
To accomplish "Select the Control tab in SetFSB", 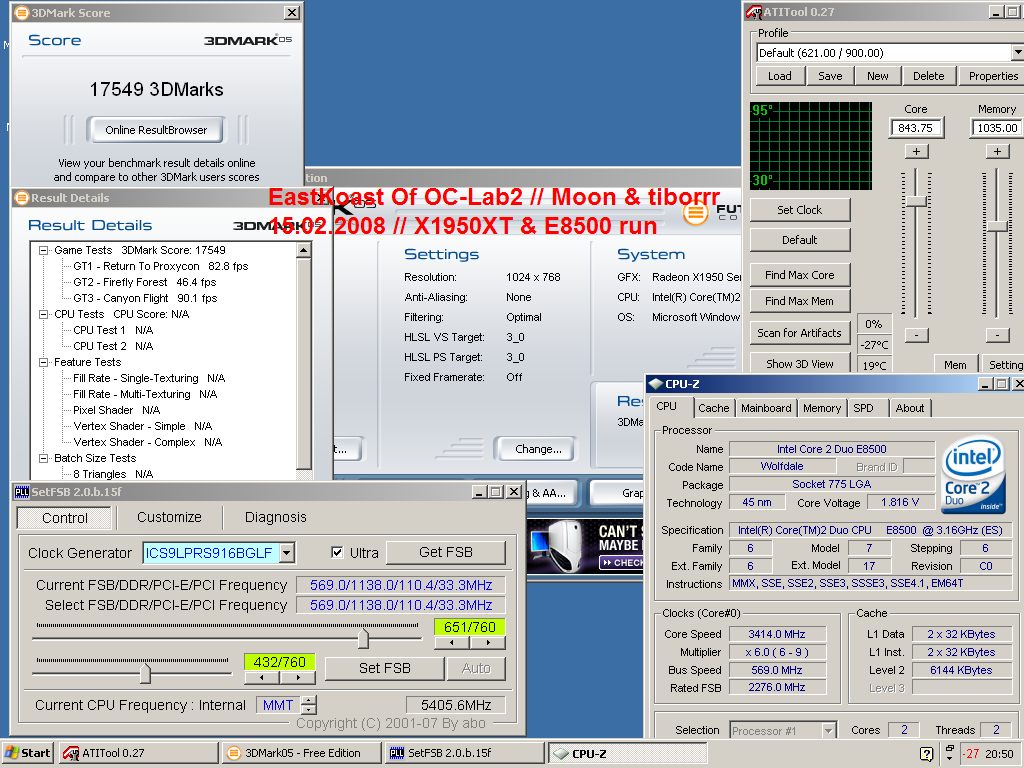I will tap(65, 518).
